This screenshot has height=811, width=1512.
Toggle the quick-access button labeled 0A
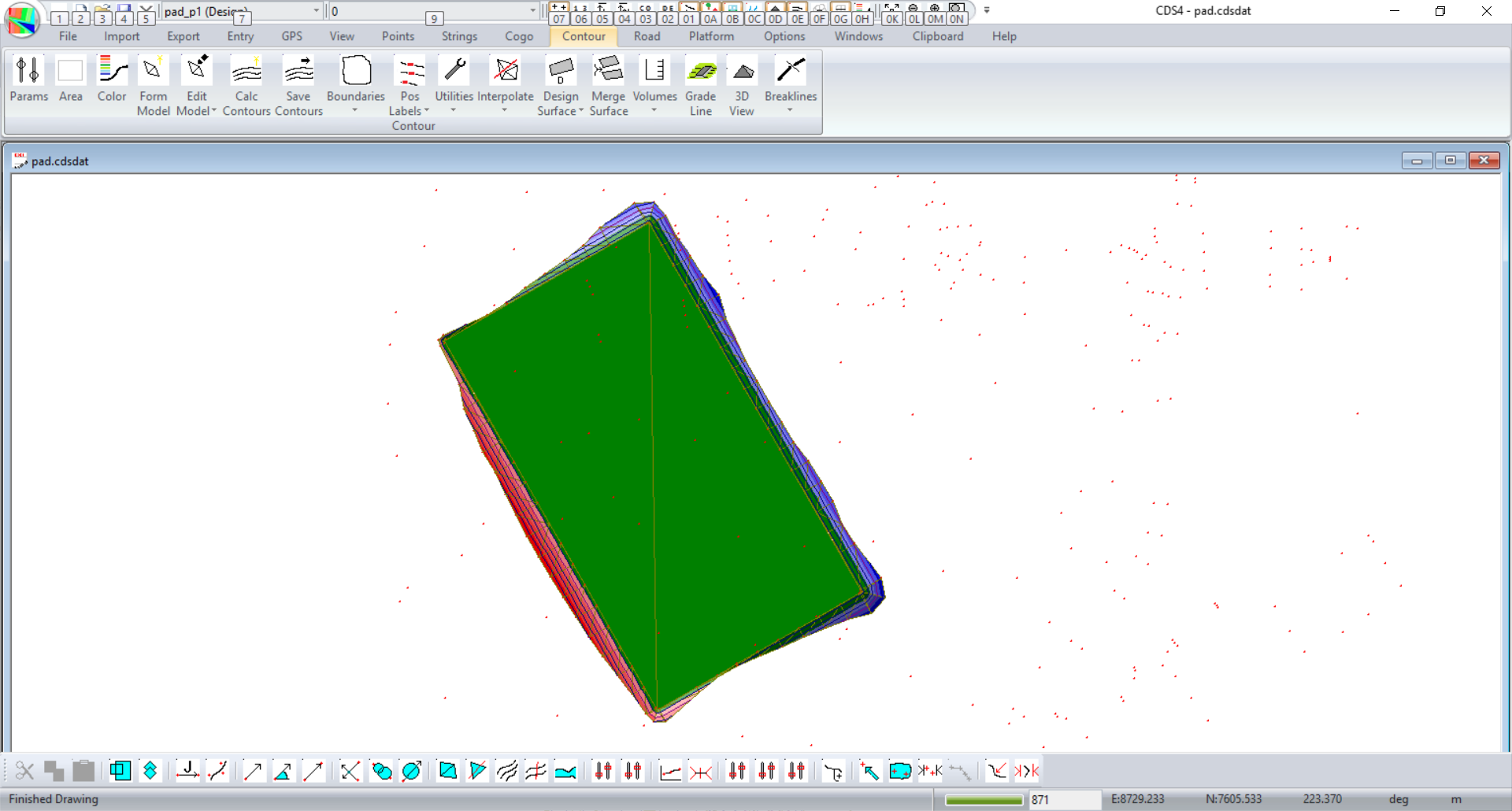click(710, 19)
